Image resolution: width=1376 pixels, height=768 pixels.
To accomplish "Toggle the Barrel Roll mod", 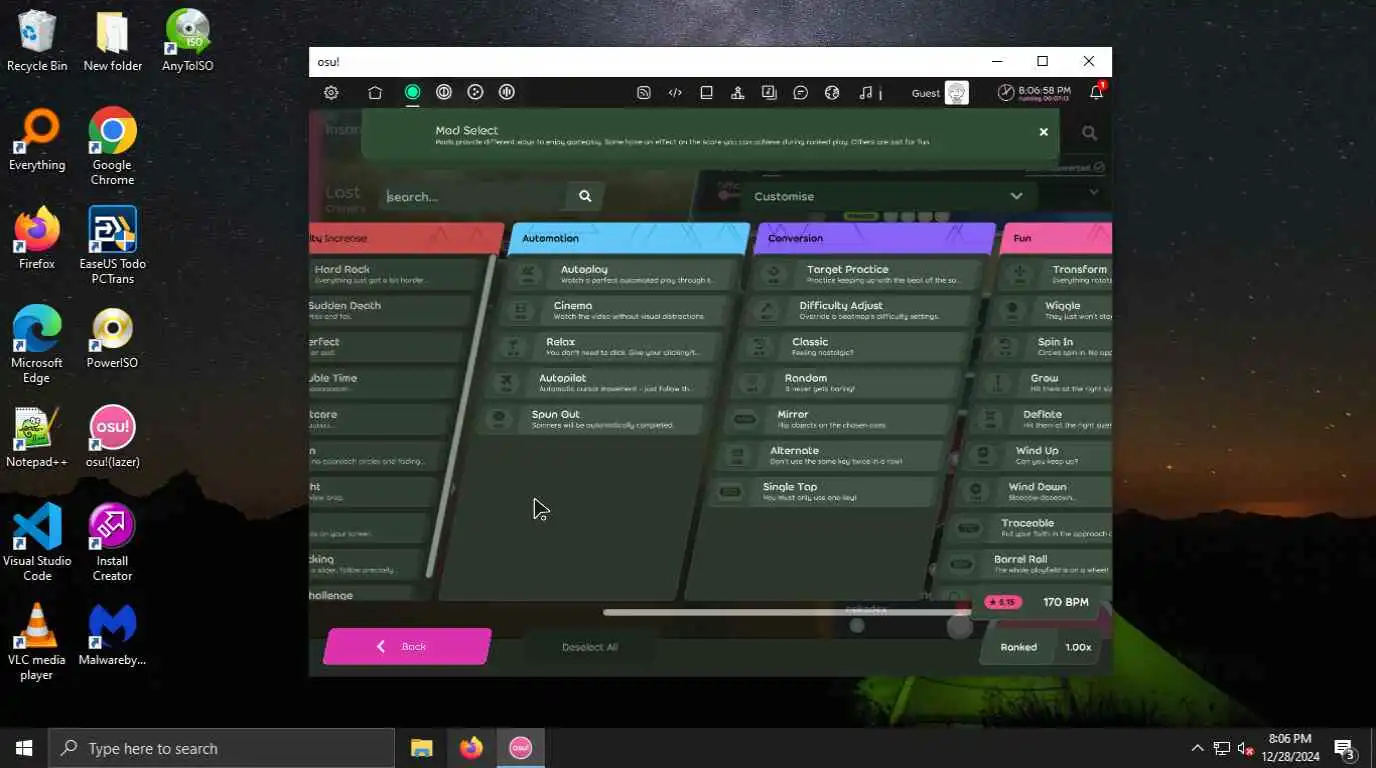I will 1026,564.
